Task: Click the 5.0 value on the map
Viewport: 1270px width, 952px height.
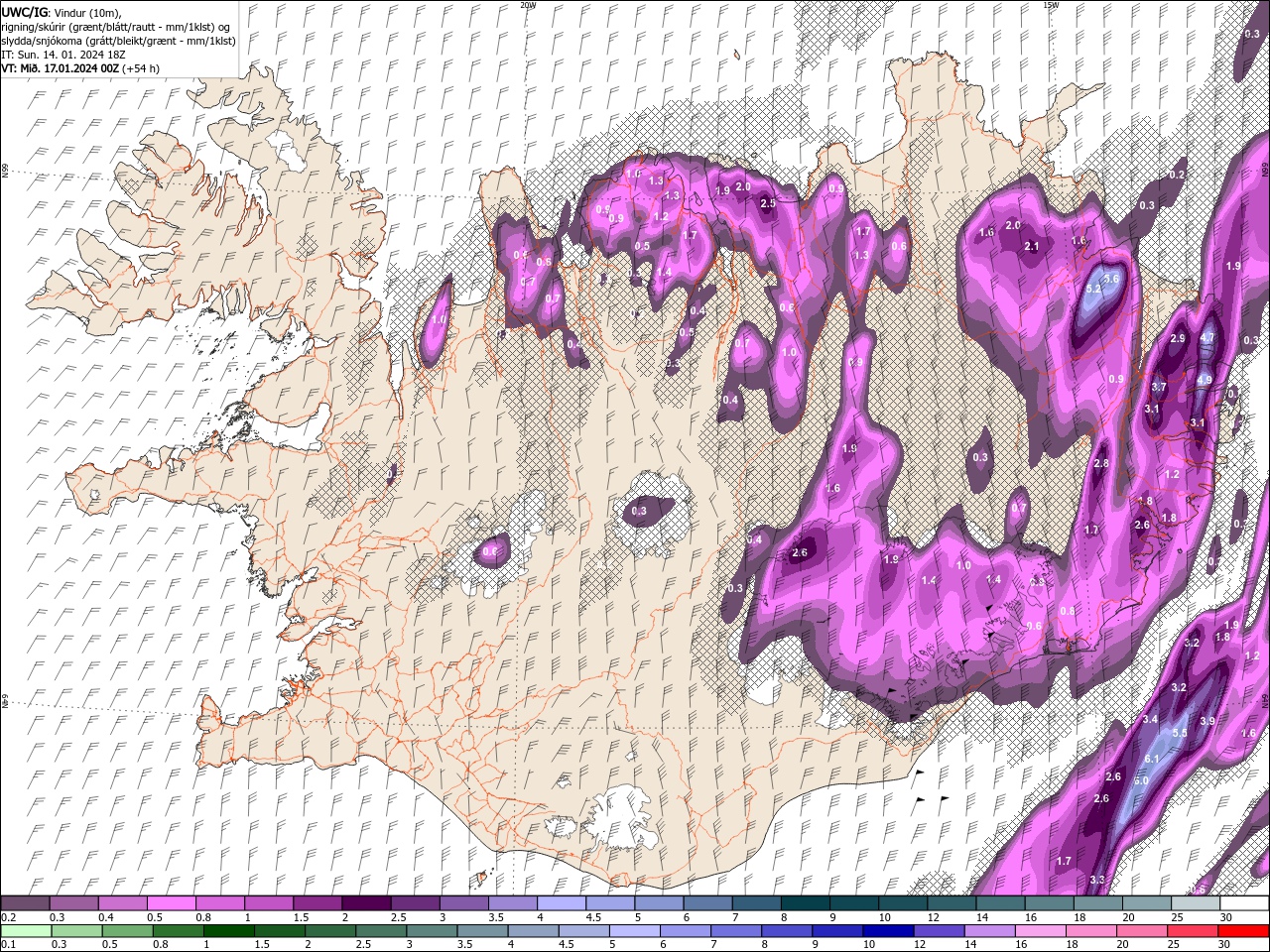Action: point(1141,781)
